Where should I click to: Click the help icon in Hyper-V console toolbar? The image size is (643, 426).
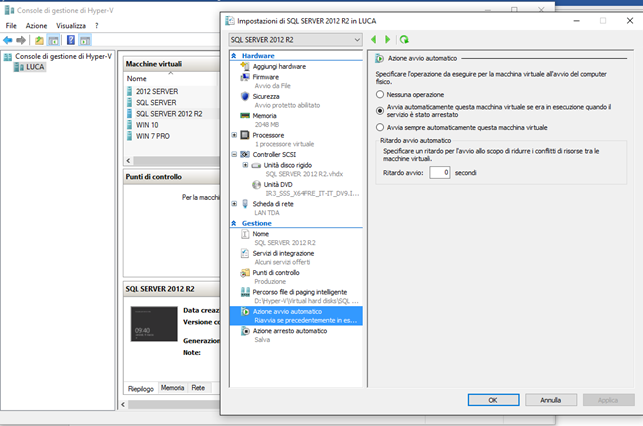coord(71,40)
